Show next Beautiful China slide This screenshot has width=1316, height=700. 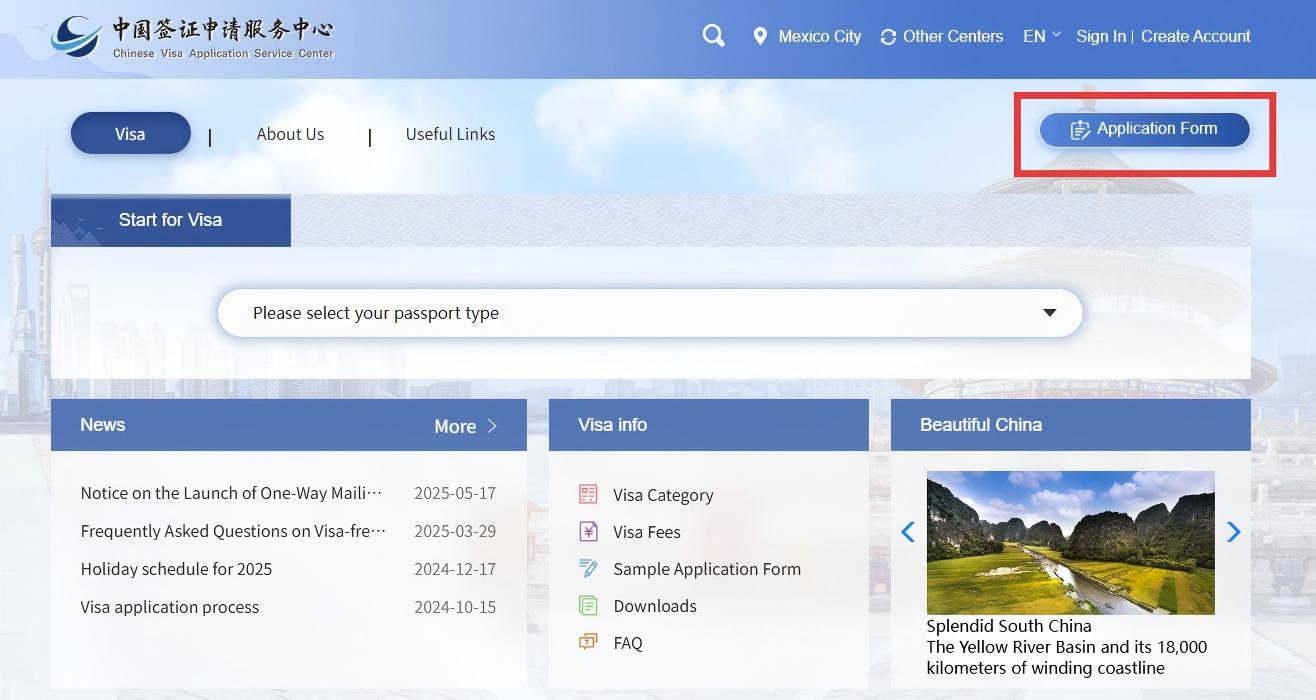[1233, 532]
